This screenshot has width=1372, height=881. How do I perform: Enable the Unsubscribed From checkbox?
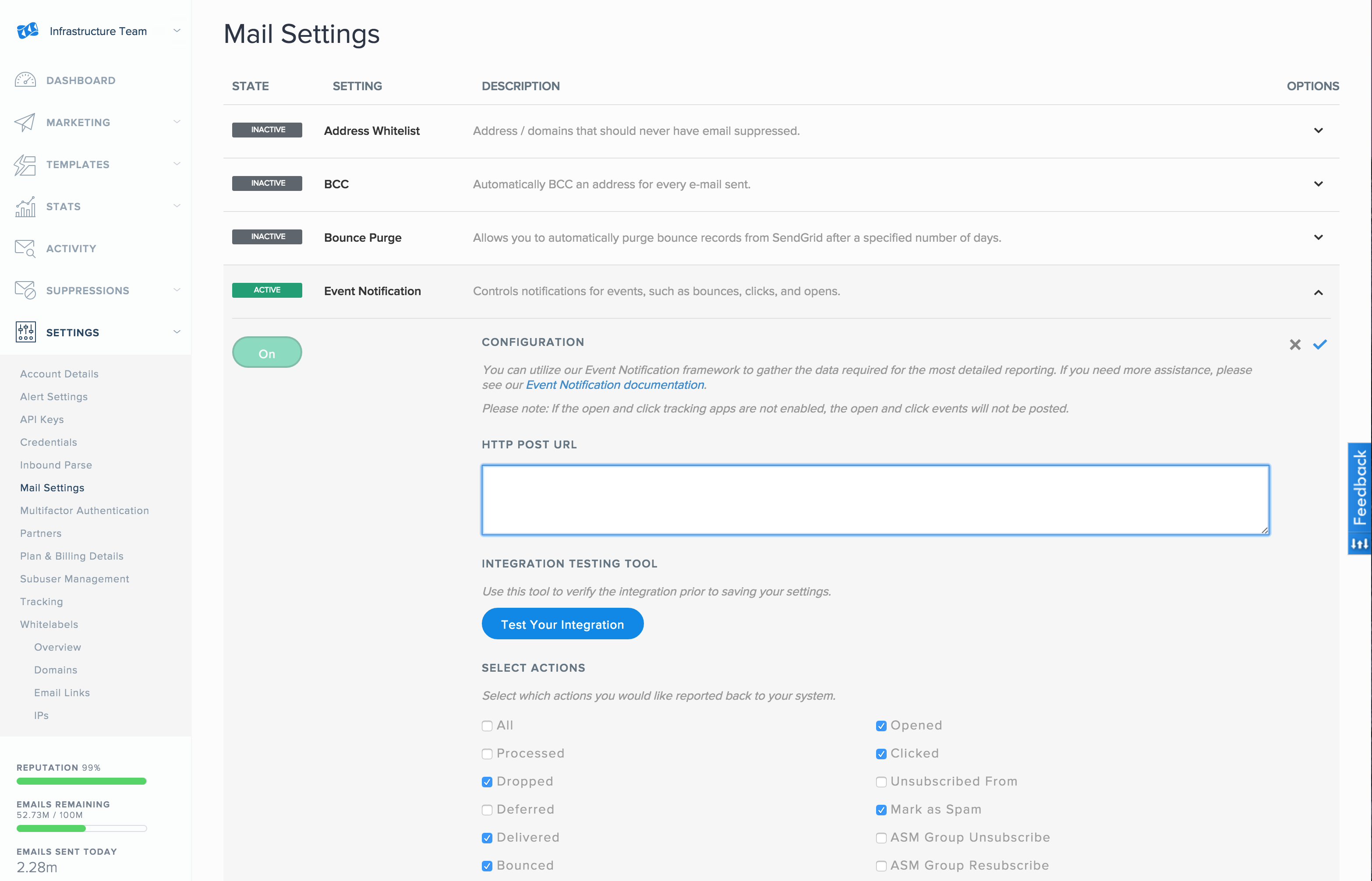[x=881, y=782]
